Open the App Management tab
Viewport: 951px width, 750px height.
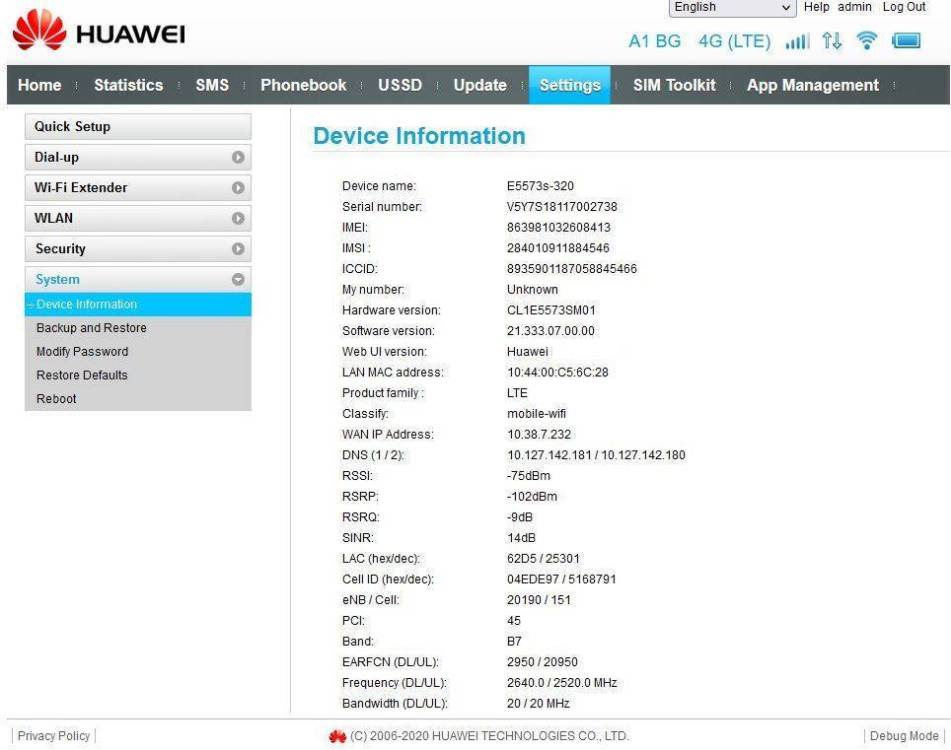click(812, 85)
